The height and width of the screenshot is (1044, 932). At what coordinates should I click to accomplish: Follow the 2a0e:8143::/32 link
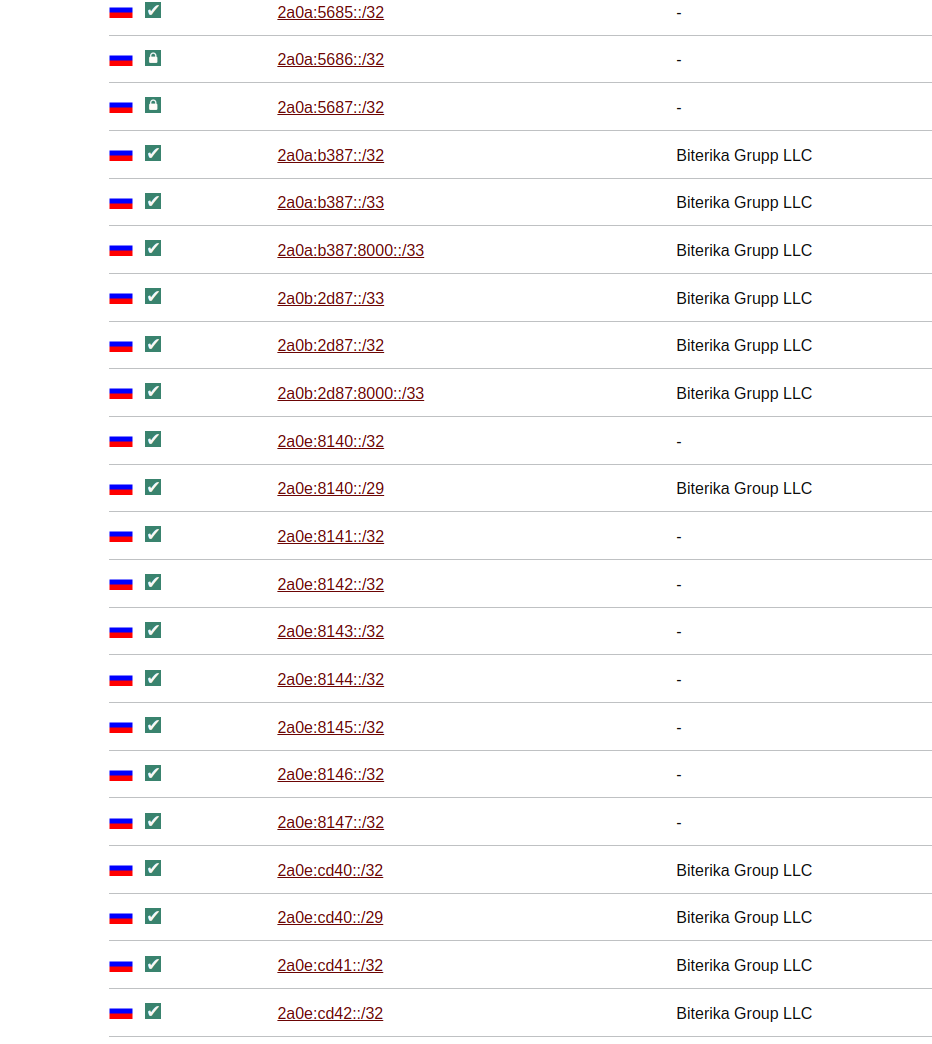pos(330,631)
